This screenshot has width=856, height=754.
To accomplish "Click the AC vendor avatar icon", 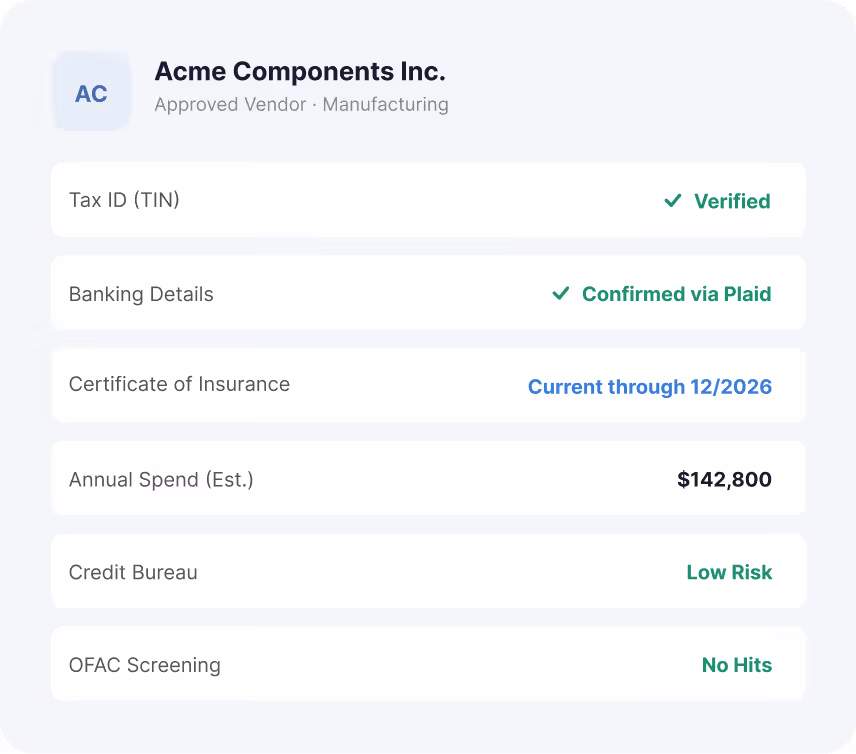I will point(92,92).
